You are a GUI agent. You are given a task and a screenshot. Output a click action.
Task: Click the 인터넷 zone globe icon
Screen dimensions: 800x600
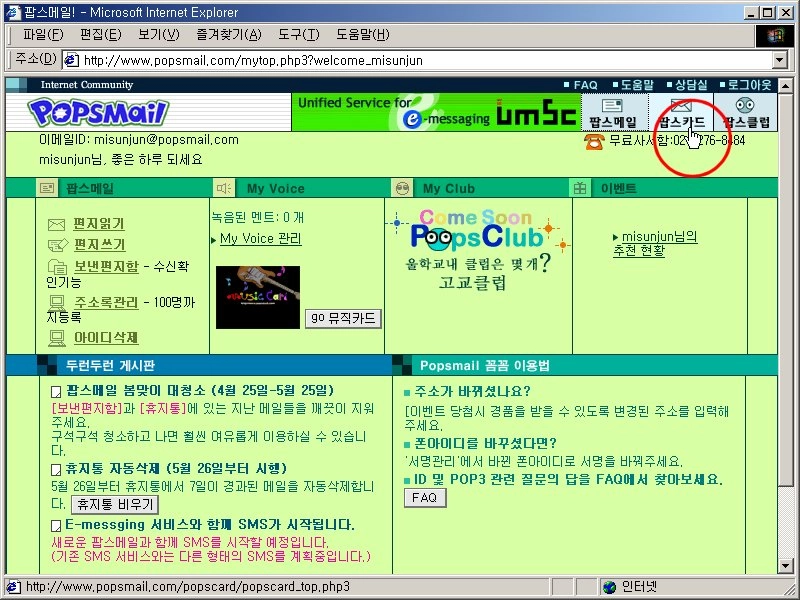tap(609, 587)
